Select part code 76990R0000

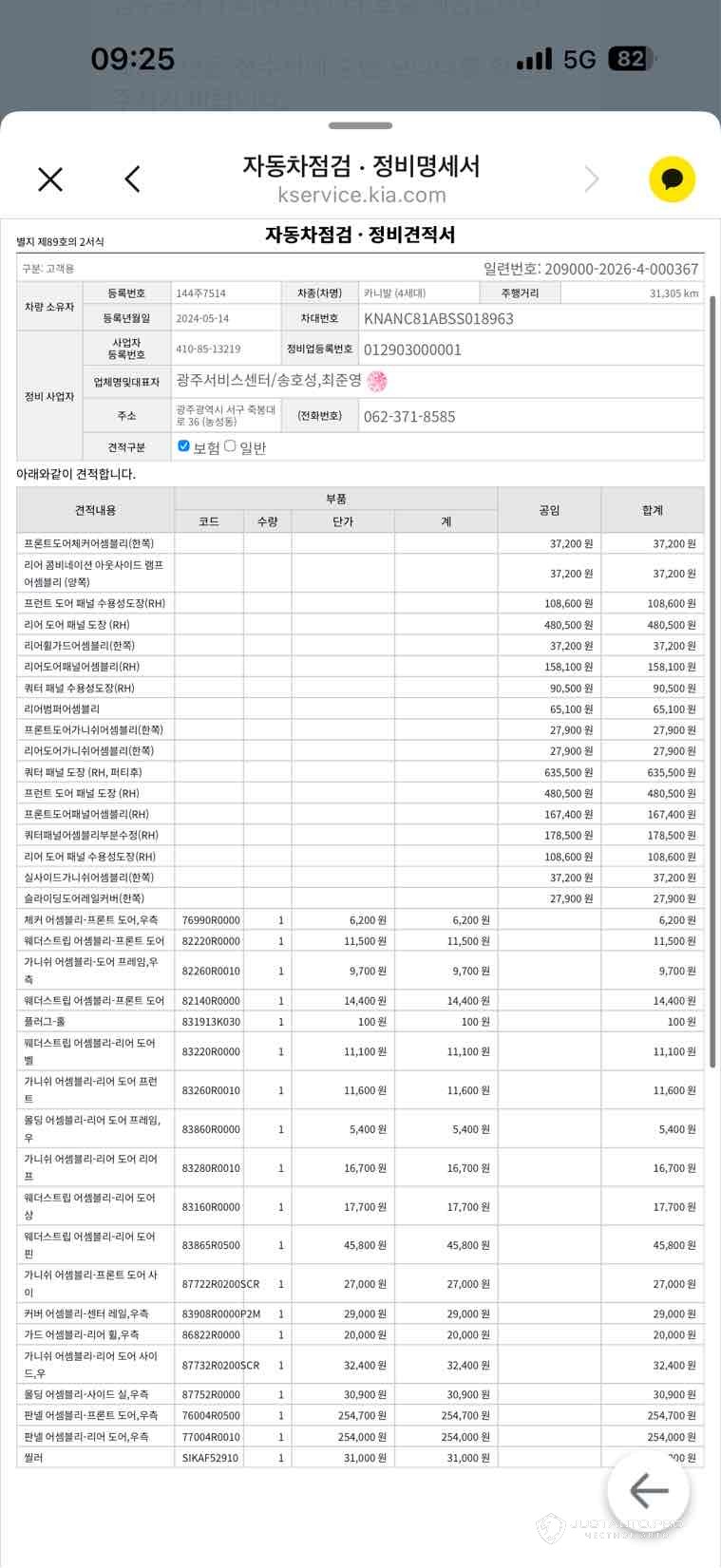[x=211, y=920]
